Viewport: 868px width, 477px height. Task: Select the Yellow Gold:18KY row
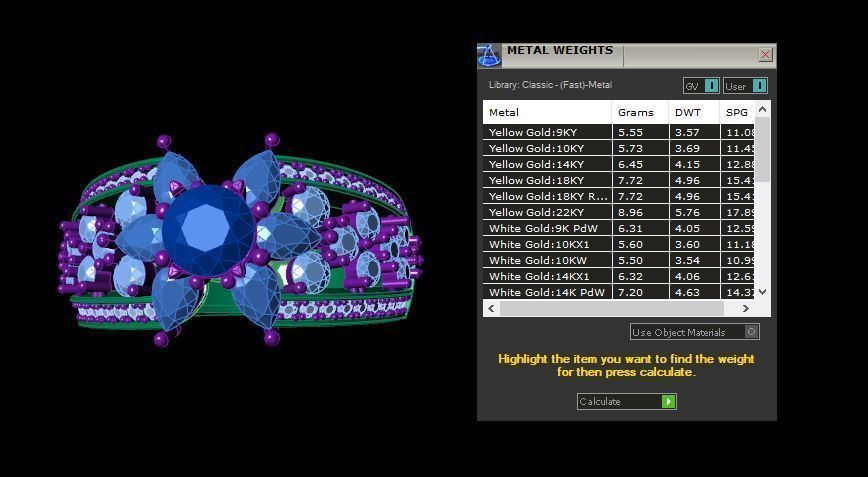[619, 180]
